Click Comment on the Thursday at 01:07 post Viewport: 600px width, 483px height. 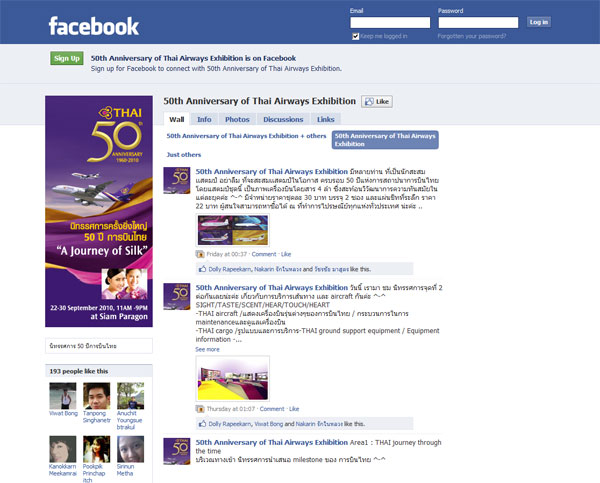click(x=272, y=409)
